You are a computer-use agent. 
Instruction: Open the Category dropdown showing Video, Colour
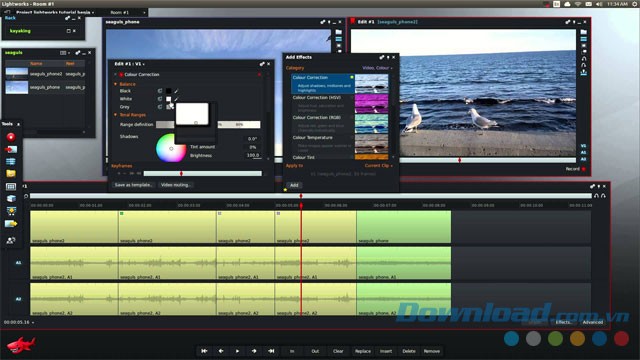pos(377,68)
